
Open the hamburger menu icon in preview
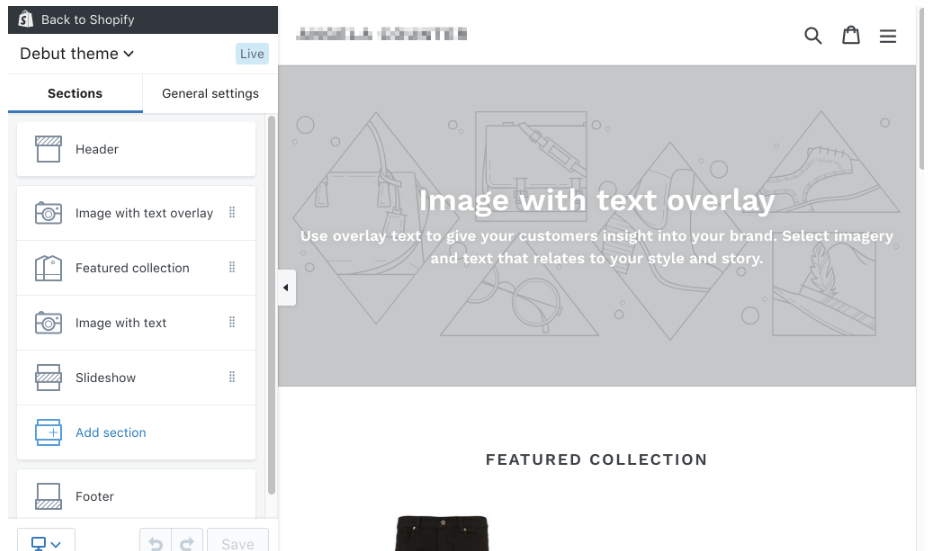(888, 36)
